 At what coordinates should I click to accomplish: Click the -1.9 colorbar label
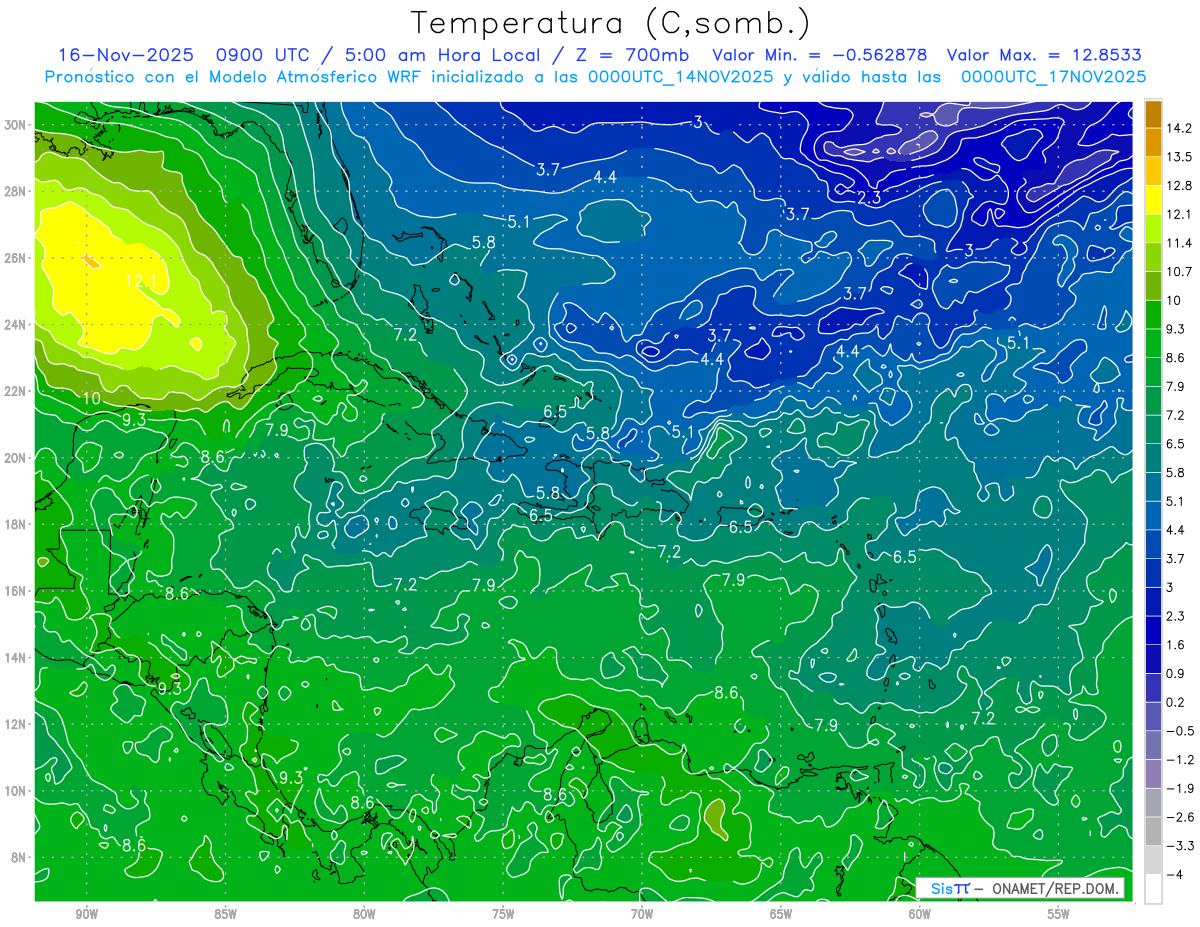pos(1180,789)
